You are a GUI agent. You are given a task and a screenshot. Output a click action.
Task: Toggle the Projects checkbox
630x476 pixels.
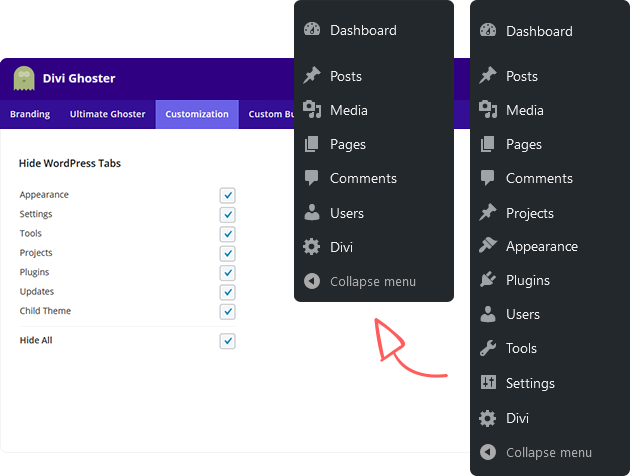pyautogui.click(x=227, y=253)
